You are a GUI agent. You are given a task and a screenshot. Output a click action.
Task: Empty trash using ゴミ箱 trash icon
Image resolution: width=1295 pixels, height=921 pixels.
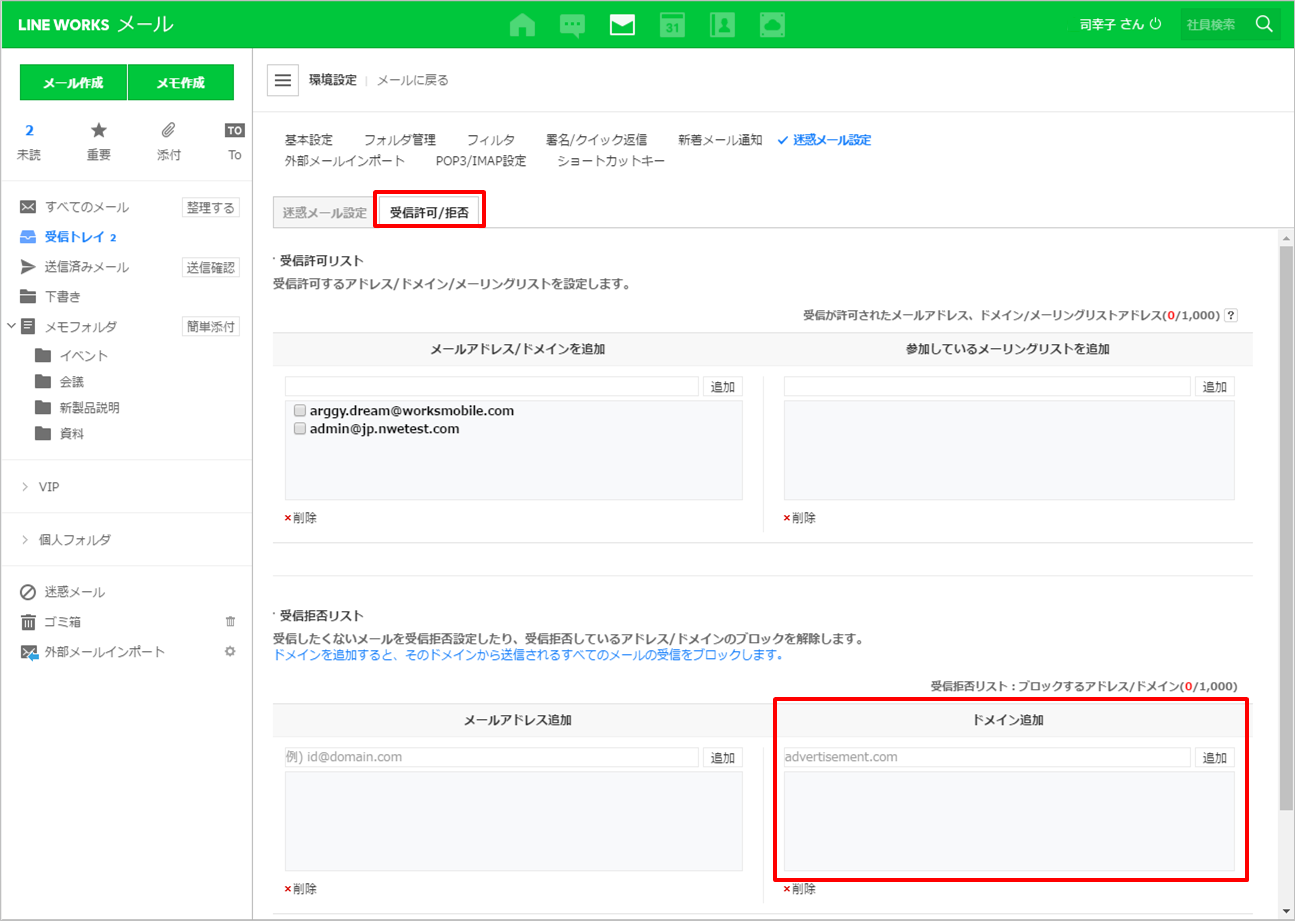[x=230, y=622]
